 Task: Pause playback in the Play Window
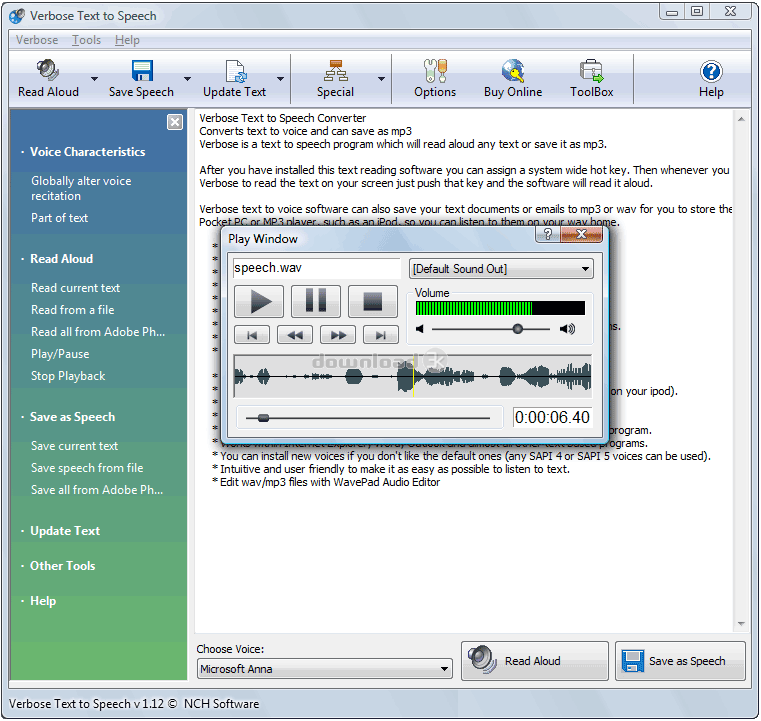[x=316, y=301]
